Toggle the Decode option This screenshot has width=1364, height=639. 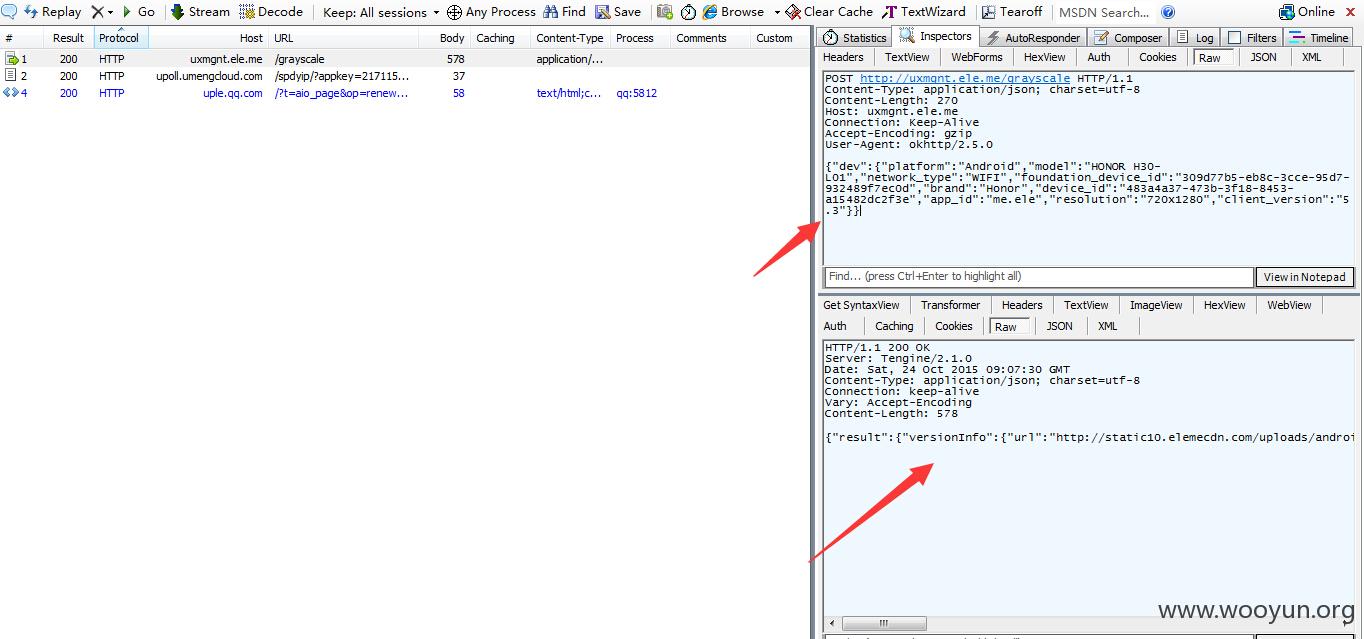271,12
